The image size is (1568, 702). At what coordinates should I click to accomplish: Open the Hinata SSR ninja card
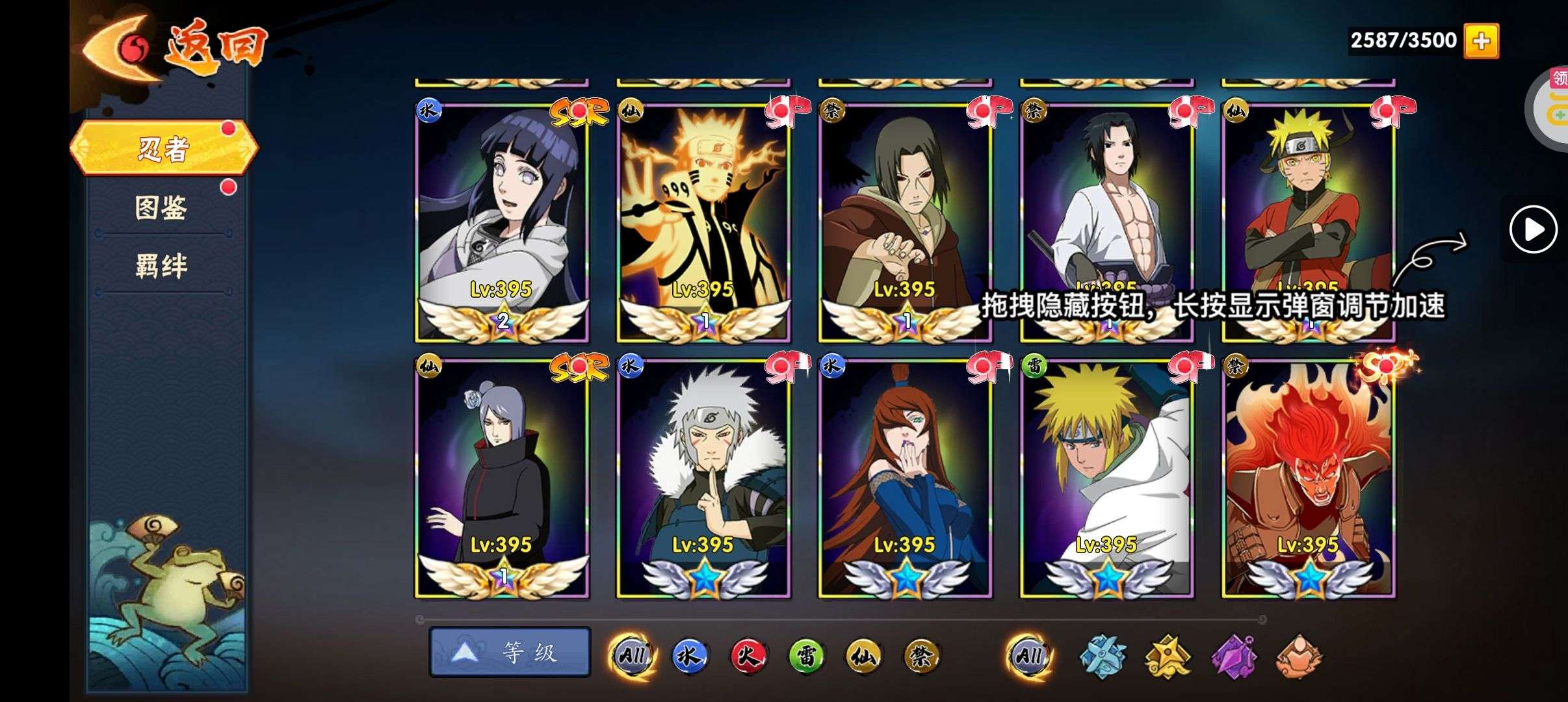coord(503,222)
